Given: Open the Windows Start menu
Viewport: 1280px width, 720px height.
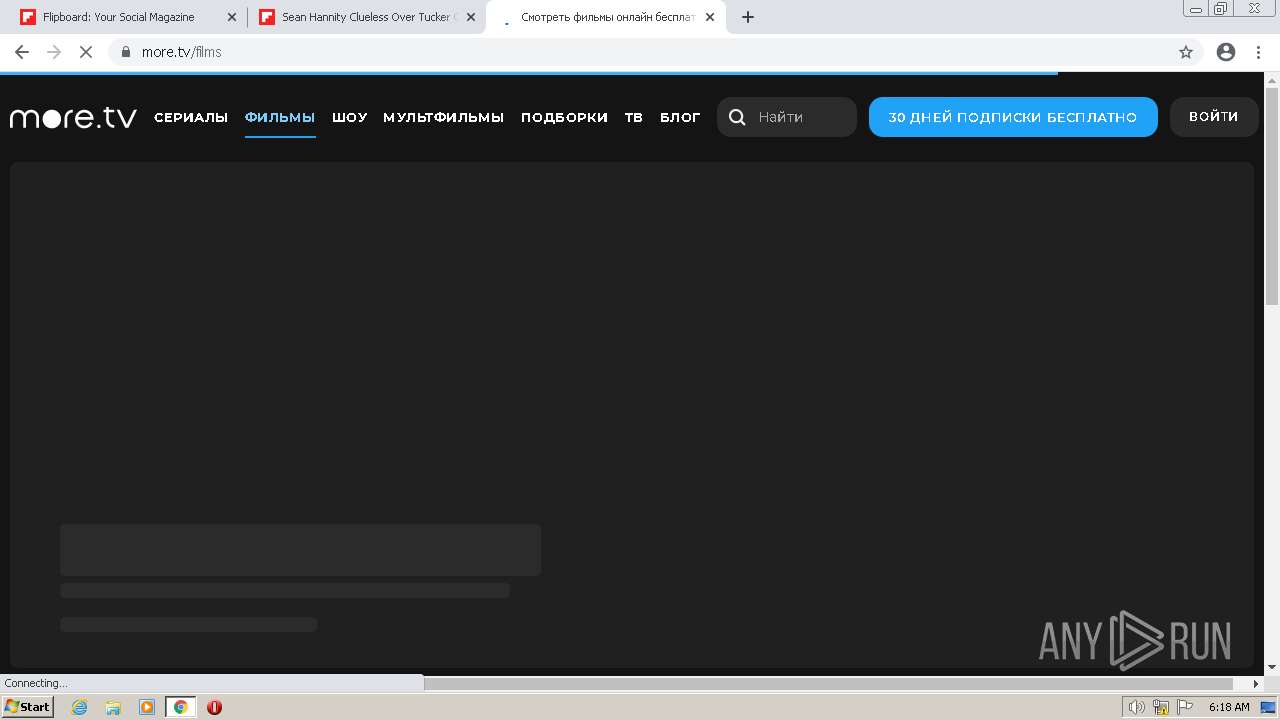Looking at the screenshot, I should pyautogui.click(x=28, y=707).
